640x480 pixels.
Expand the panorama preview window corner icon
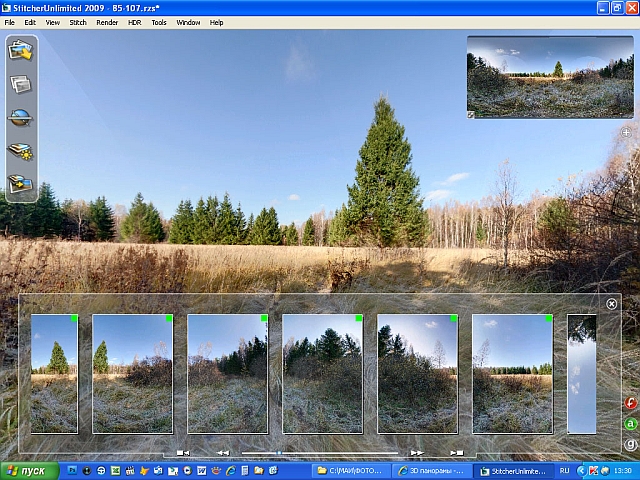coord(471,115)
